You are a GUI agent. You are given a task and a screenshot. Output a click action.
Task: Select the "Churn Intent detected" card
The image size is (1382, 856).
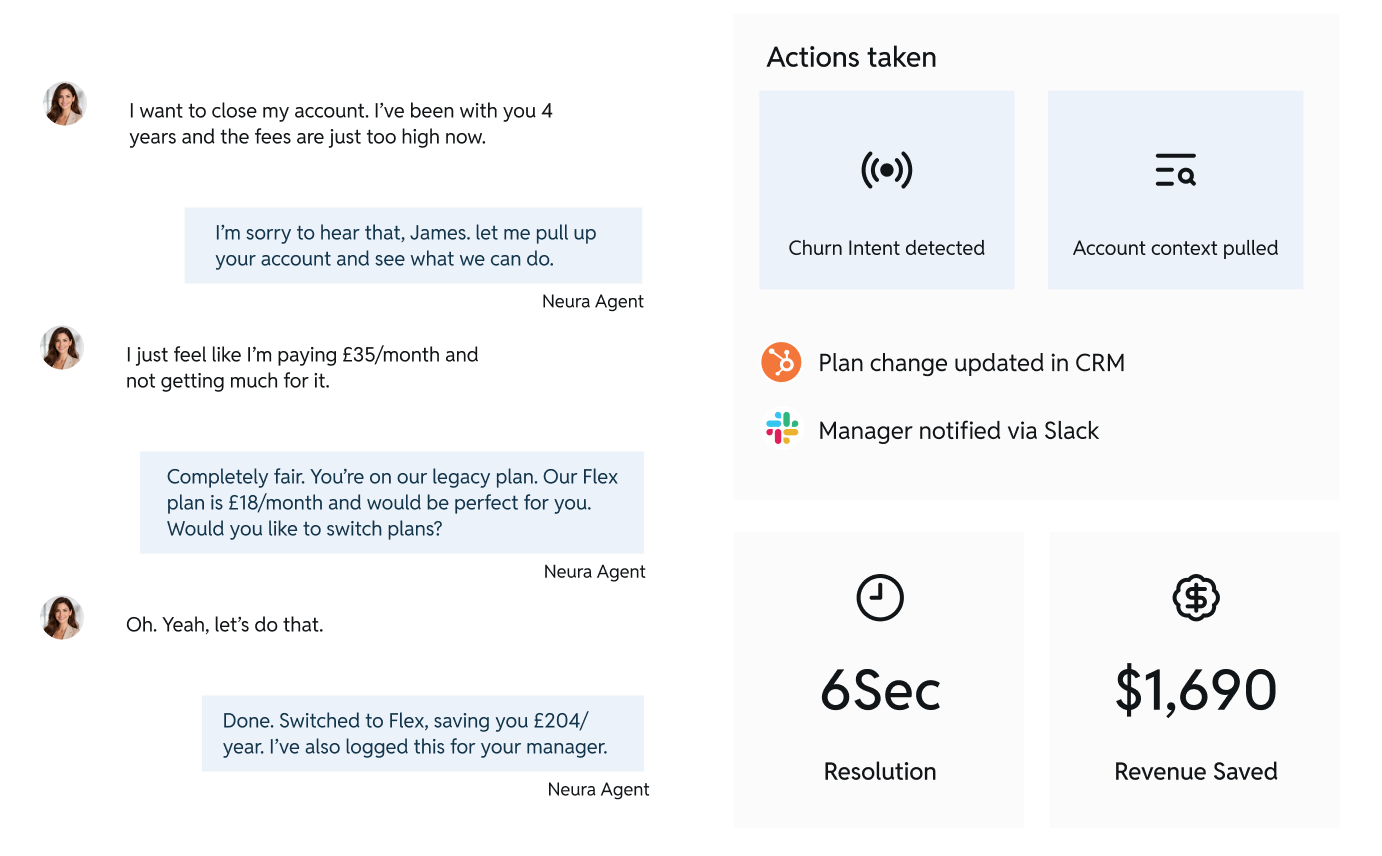point(886,190)
